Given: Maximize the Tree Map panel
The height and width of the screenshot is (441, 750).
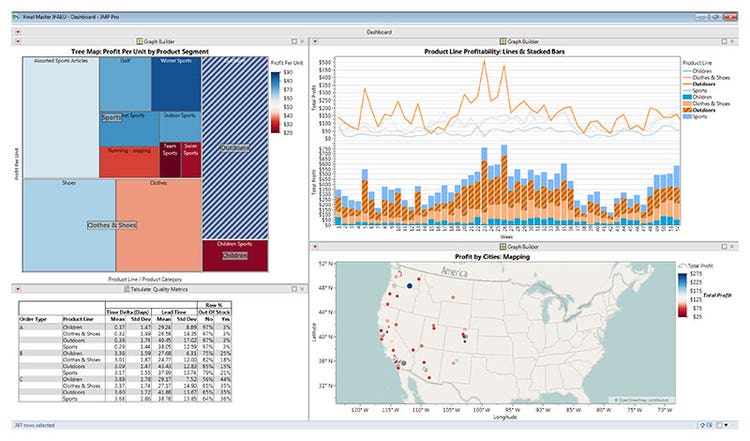Looking at the screenshot, I should click(292, 41).
